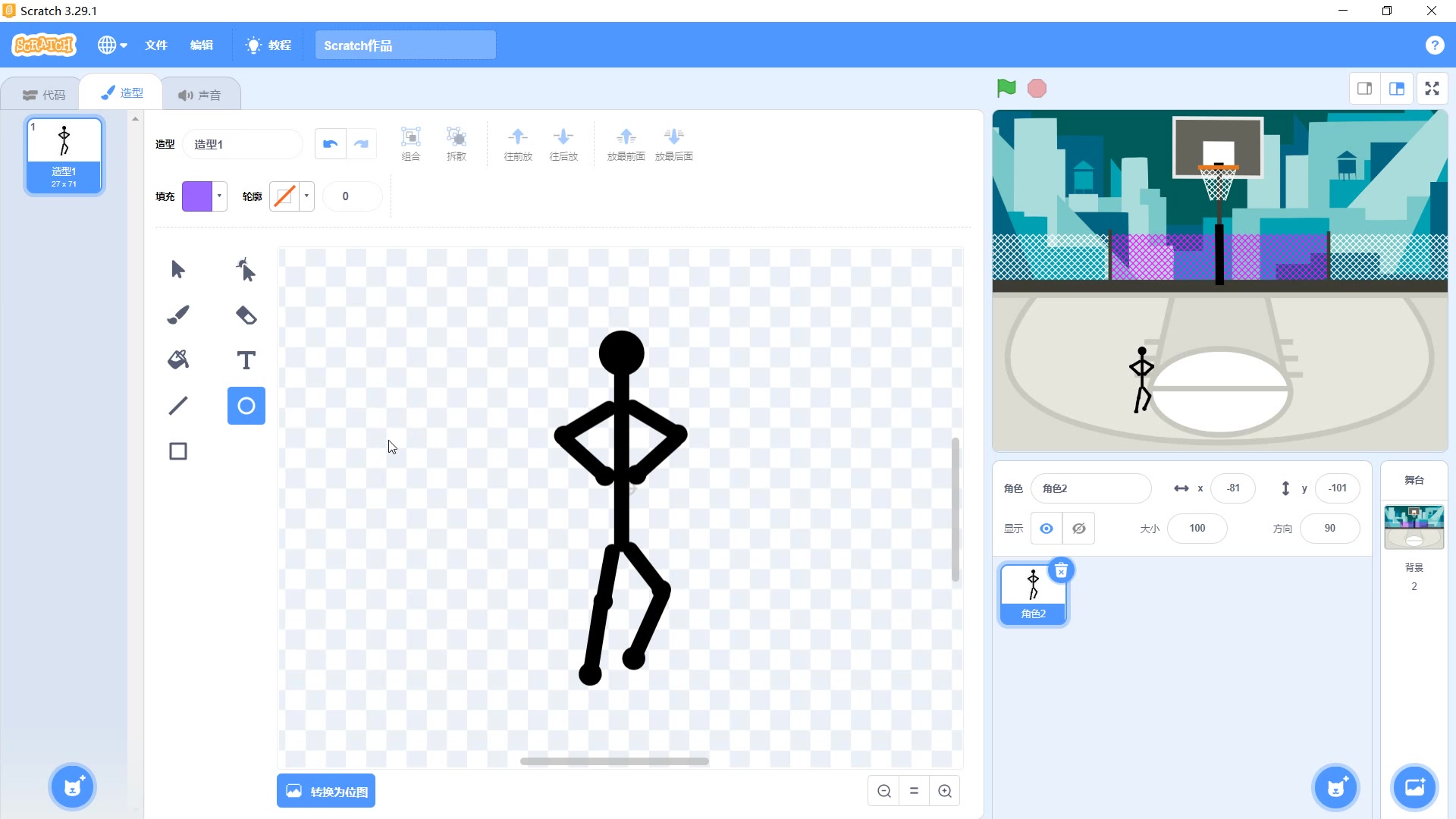
Task: Select the Rectangle tool
Action: click(x=178, y=451)
